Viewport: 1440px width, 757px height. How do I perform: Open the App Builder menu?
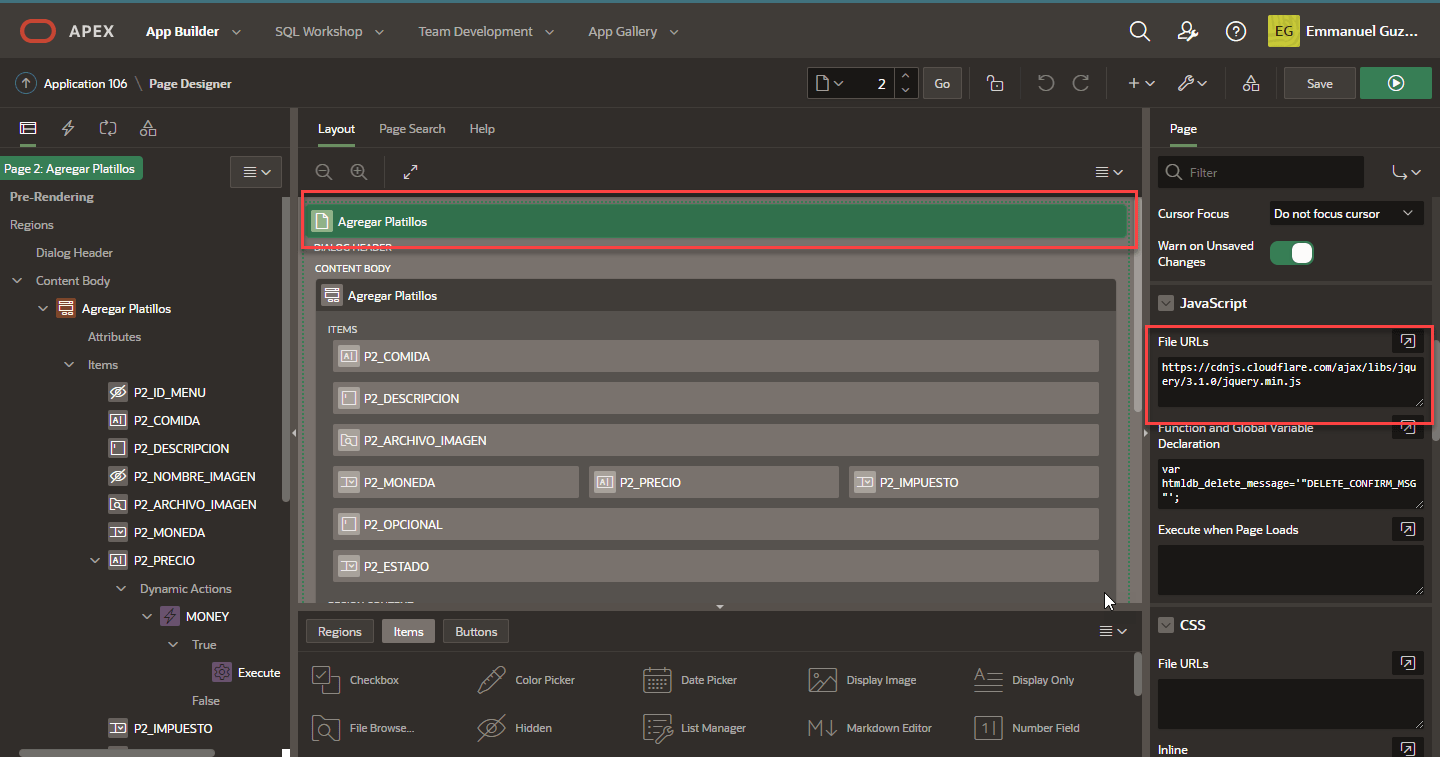pos(193,31)
